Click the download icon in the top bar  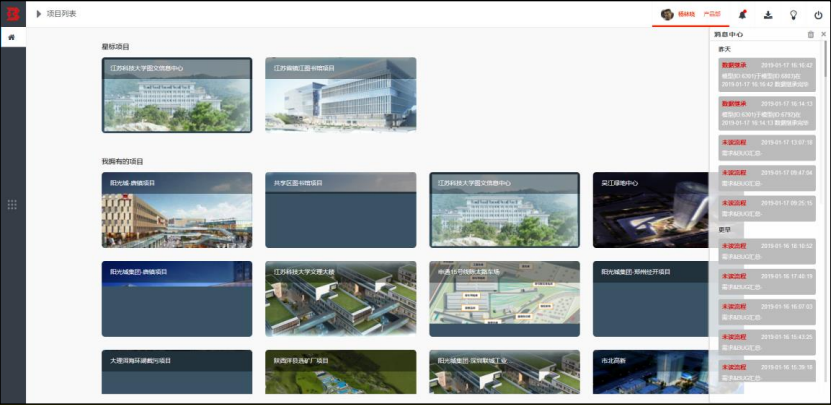pyautogui.click(x=768, y=15)
